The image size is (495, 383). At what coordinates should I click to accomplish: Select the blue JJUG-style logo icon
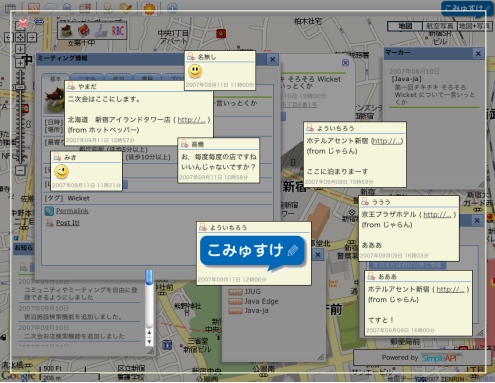pyautogui.click(x=101, y=31)
